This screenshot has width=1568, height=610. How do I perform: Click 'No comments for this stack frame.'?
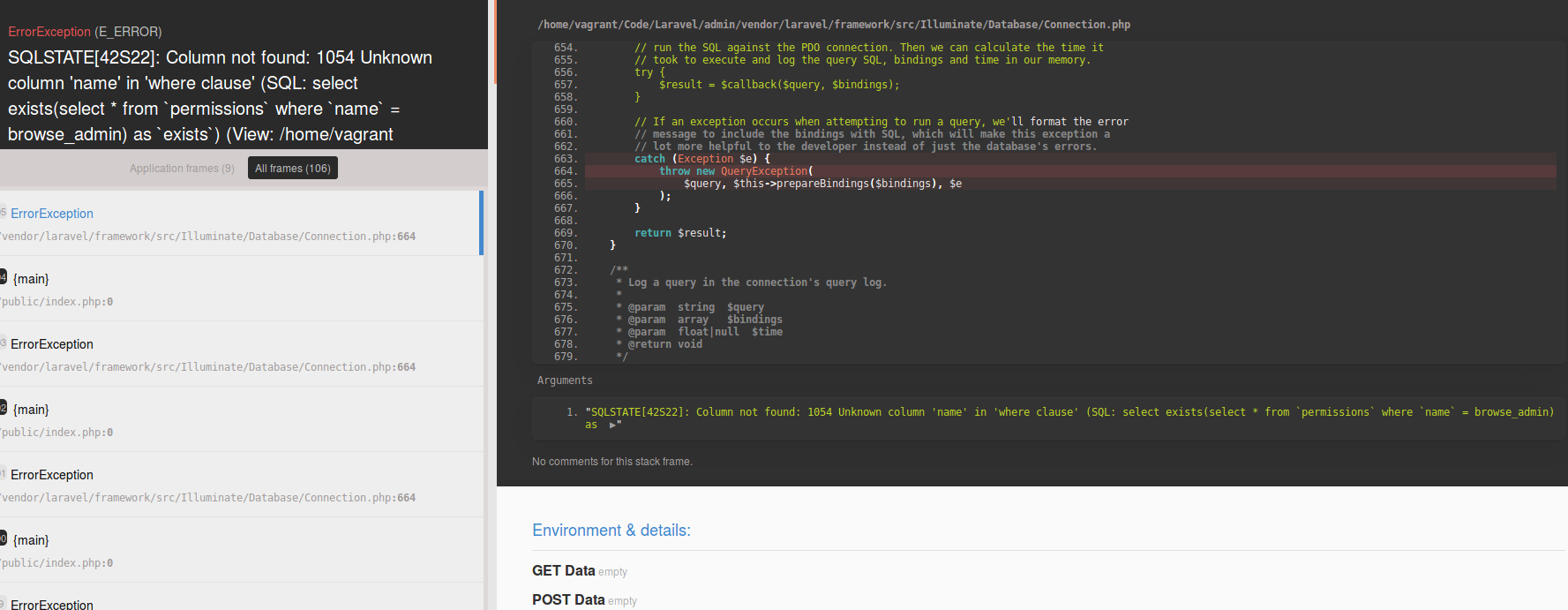coord(612,462)
